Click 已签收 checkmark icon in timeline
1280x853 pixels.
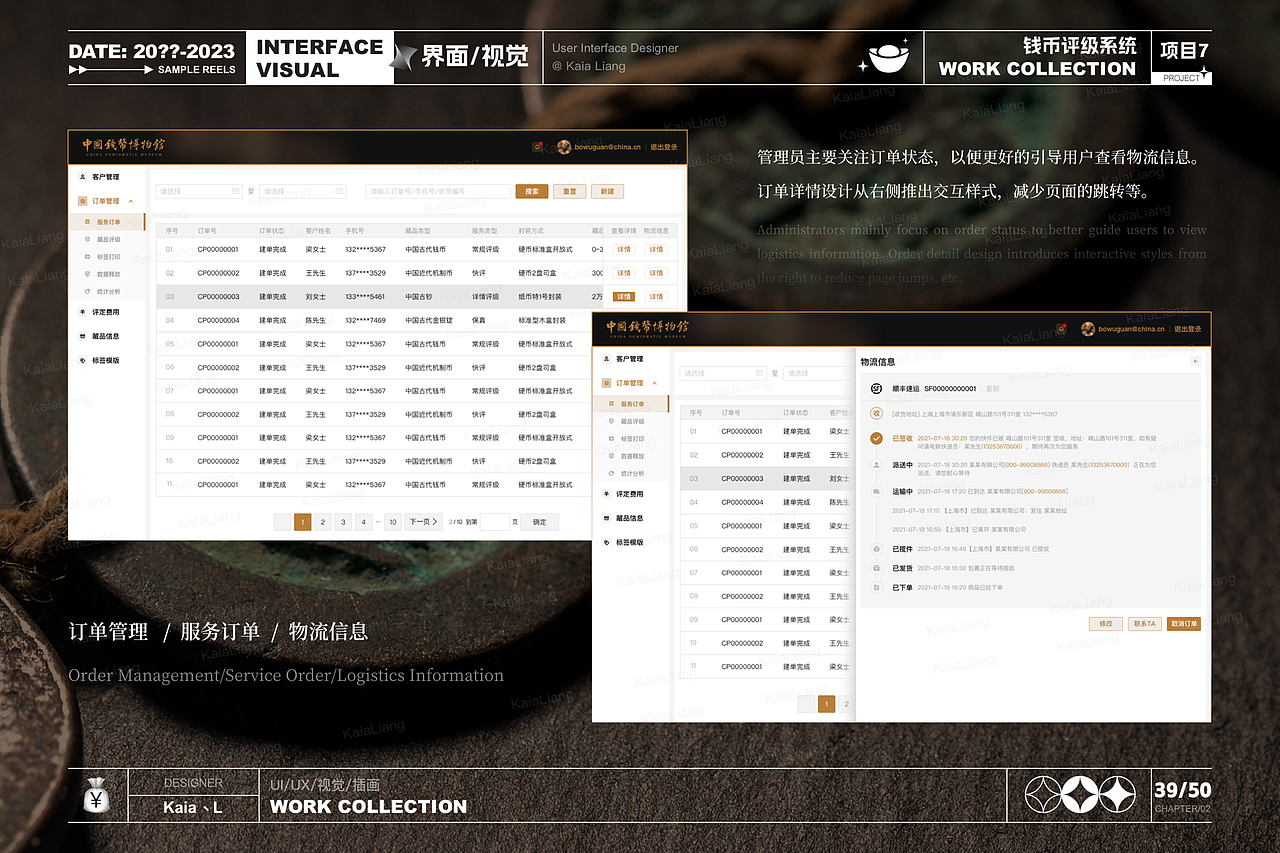coord(876,438)
